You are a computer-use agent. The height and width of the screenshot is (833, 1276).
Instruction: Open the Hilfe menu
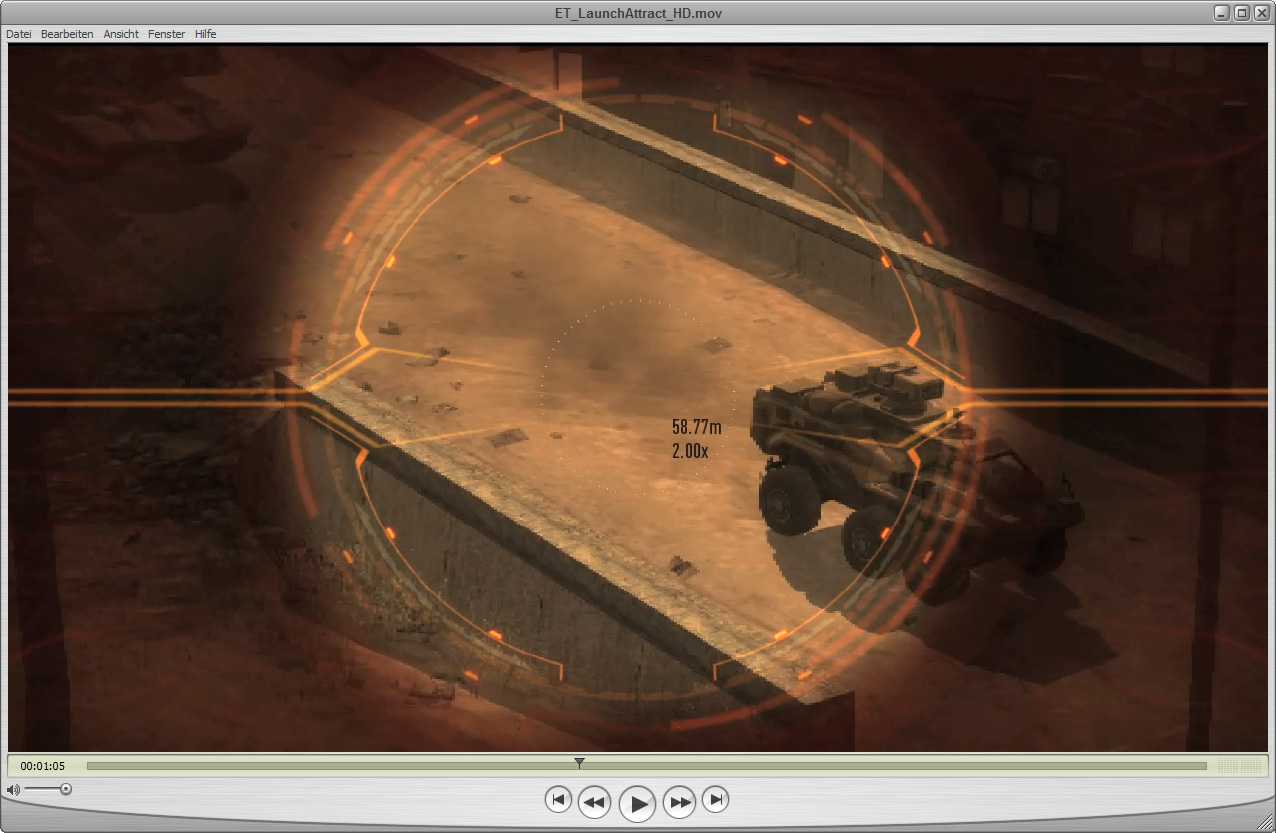[x=205, y=34]
